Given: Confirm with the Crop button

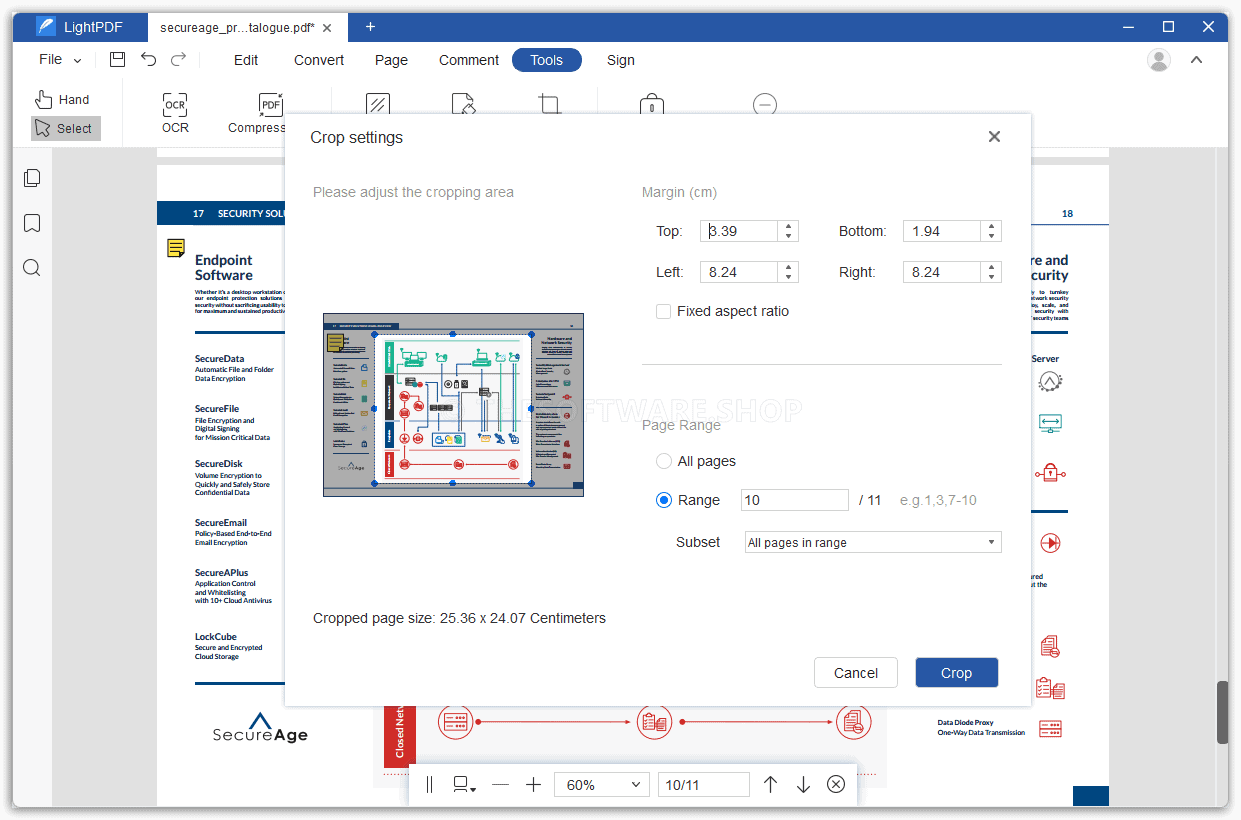Looking at the screenshot, I should pyautogui.click(x=957, y=673).
